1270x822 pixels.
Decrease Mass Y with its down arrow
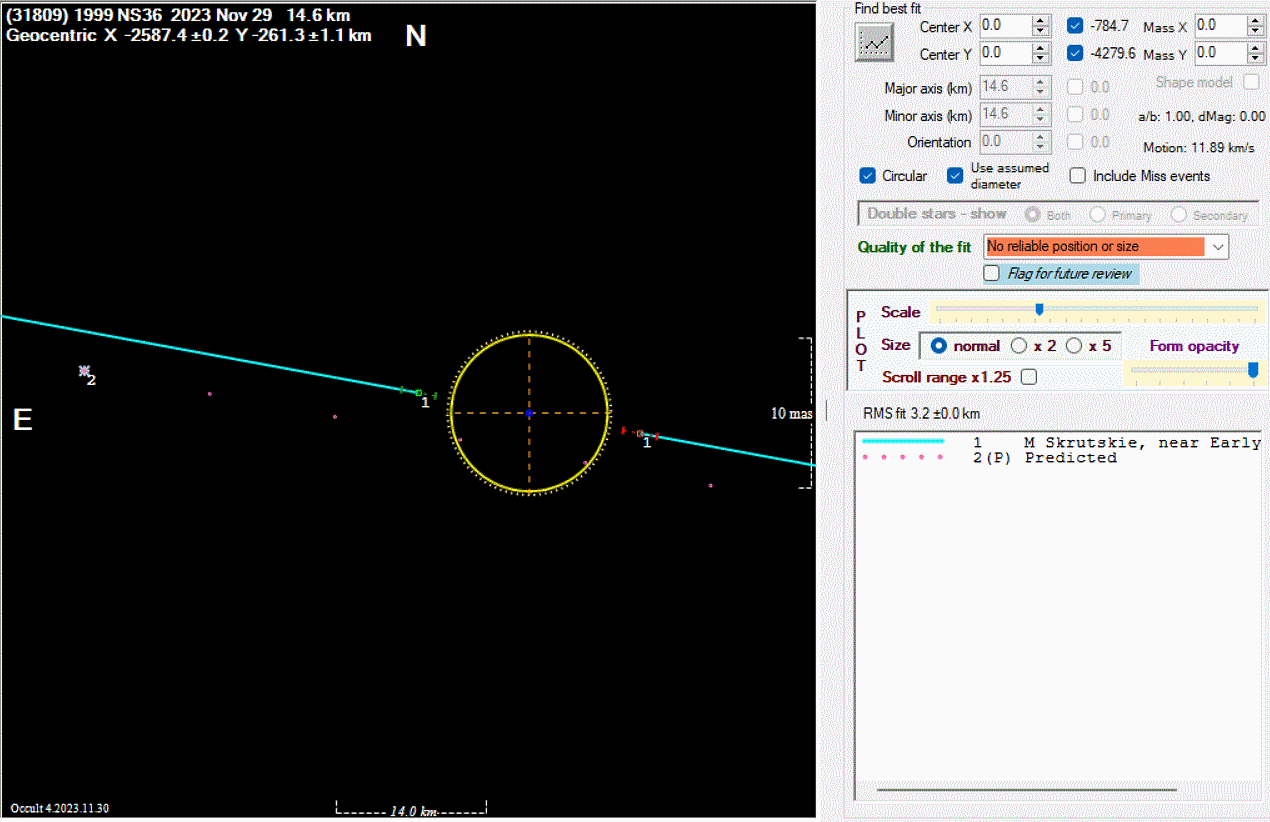tap(1257, 59)
